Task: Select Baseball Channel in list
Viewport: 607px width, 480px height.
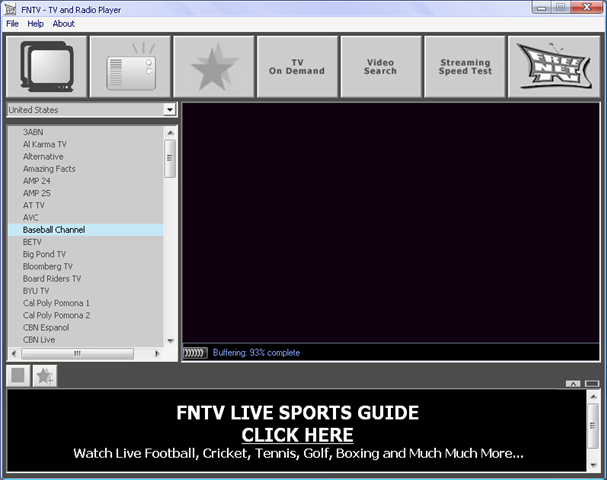Action: 86,230
